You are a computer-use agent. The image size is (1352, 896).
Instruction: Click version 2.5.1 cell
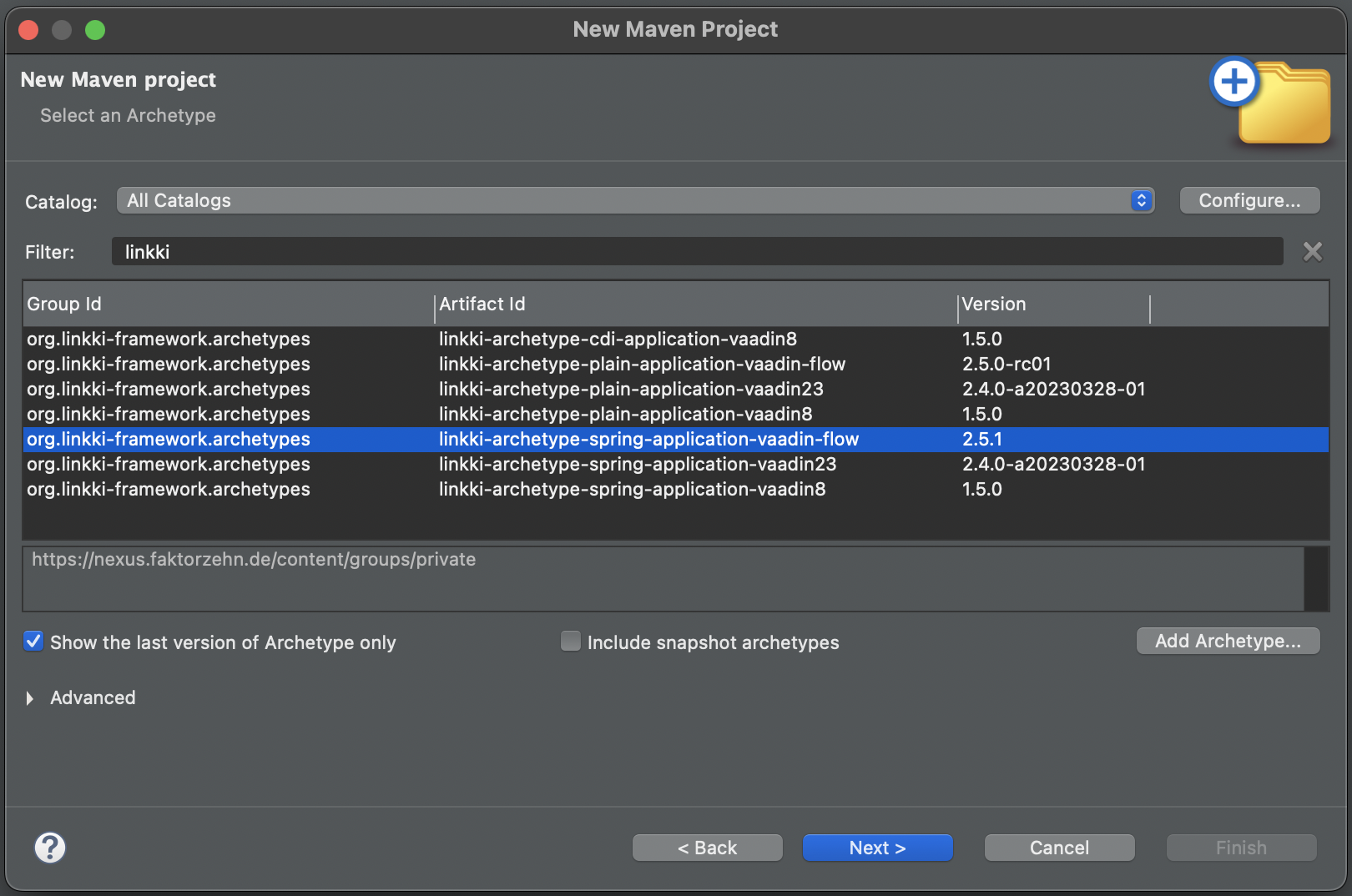(x=982, y=439)
